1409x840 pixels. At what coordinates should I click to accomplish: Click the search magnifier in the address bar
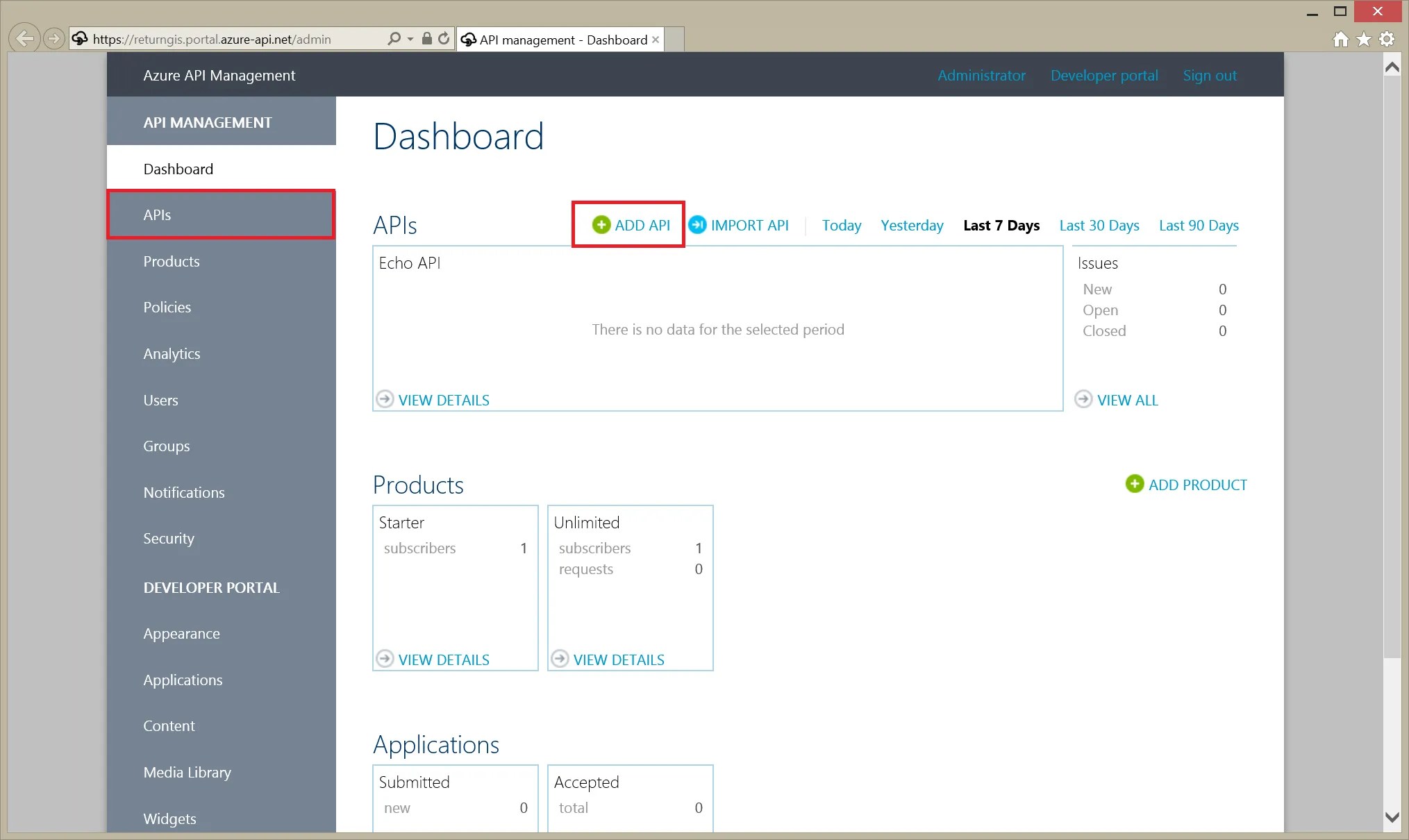394,39
